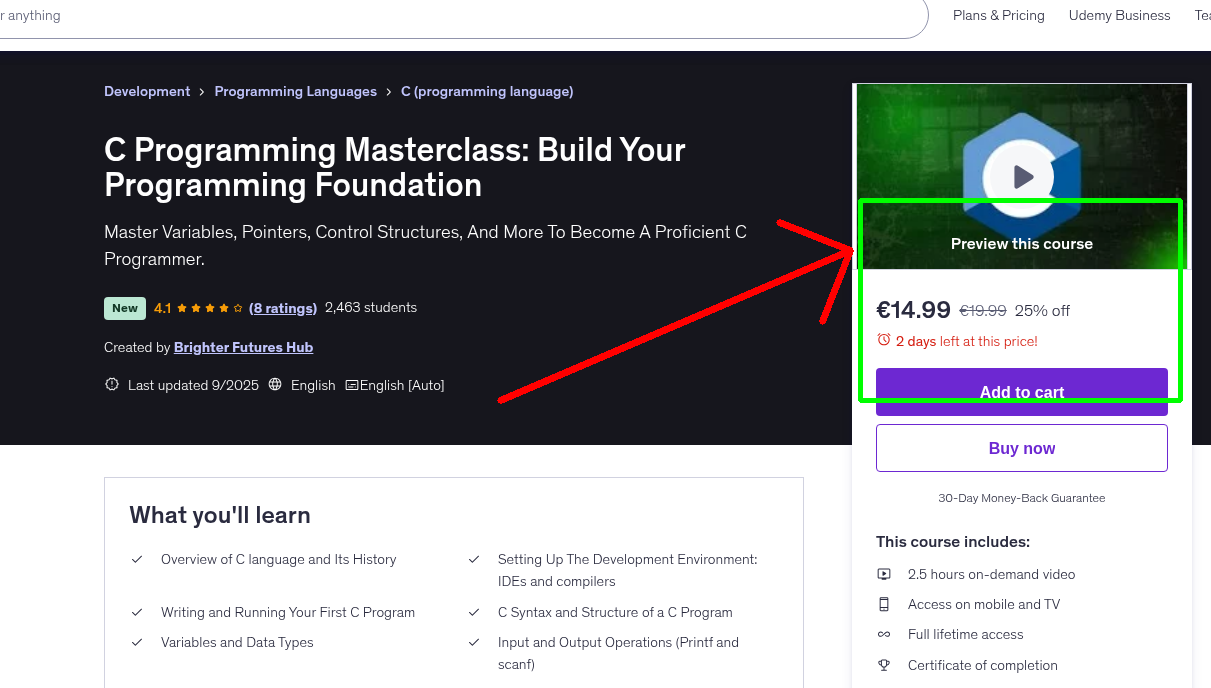Open Plans & Pricing from the top menu
The image size is (1211, 688).
coord(998,15)
